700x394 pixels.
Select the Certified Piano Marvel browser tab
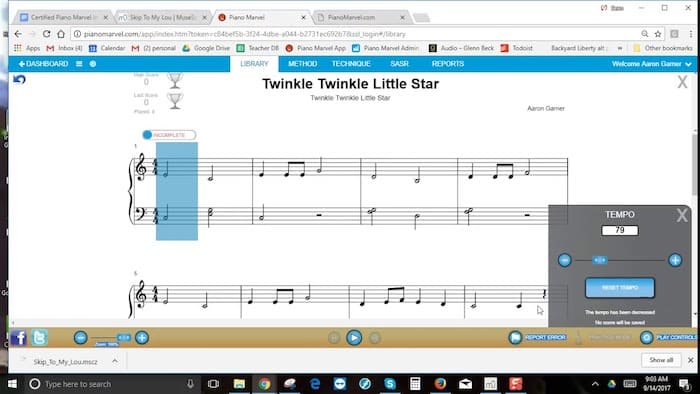[x=63, y=17]
